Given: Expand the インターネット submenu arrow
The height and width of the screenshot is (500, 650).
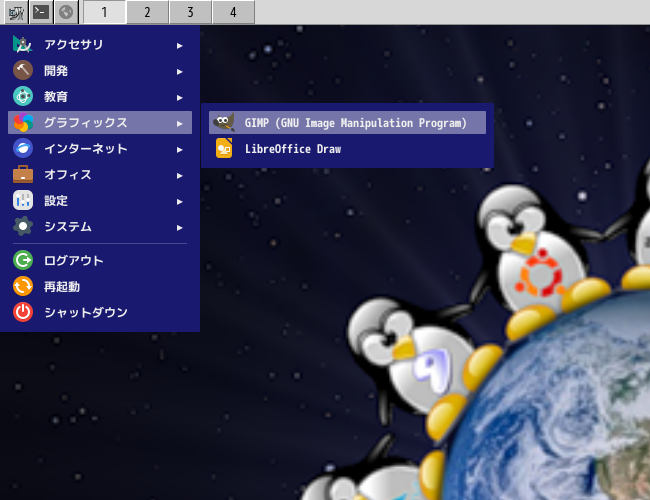Looking at the screenshot, I should (179, 150).
